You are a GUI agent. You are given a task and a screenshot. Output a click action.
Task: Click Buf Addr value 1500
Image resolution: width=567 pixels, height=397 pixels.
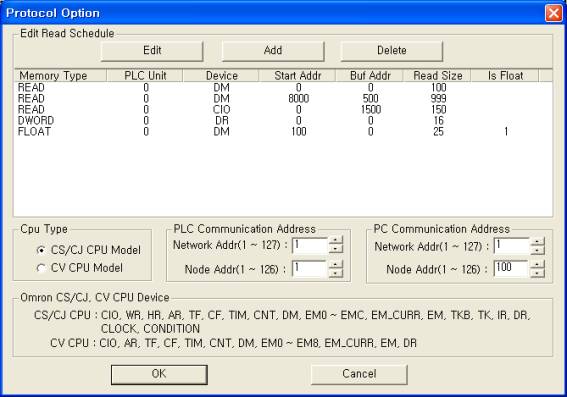tap(371, 110)
